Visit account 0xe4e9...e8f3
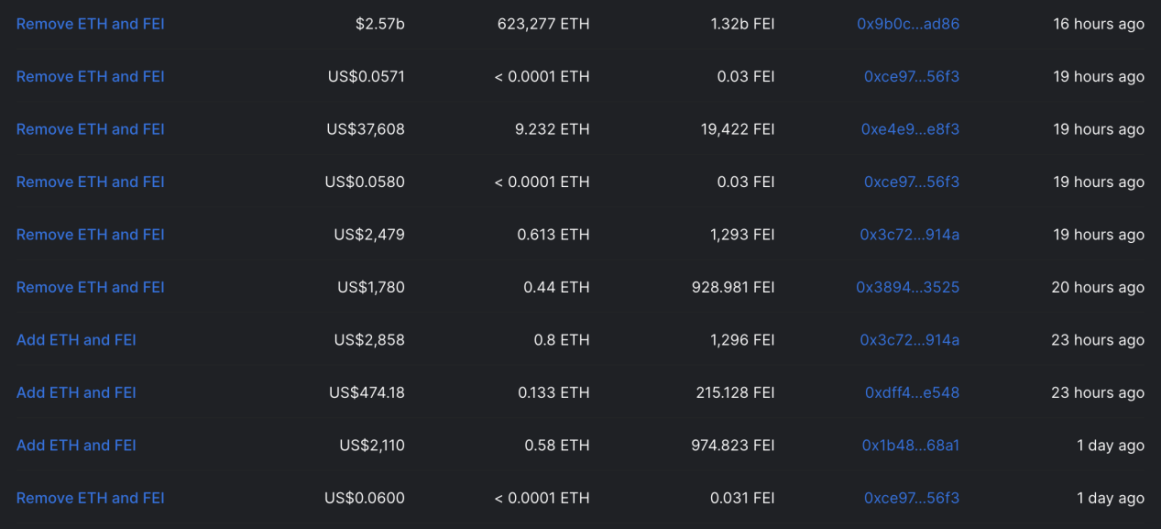The image size is (1161, 529). pyautogui.click(x=910, y=129)
